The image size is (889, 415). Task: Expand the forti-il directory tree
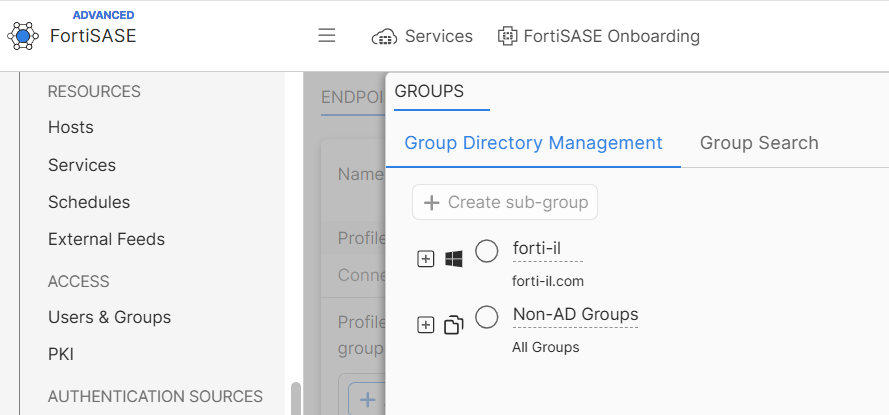coord(426,259)
